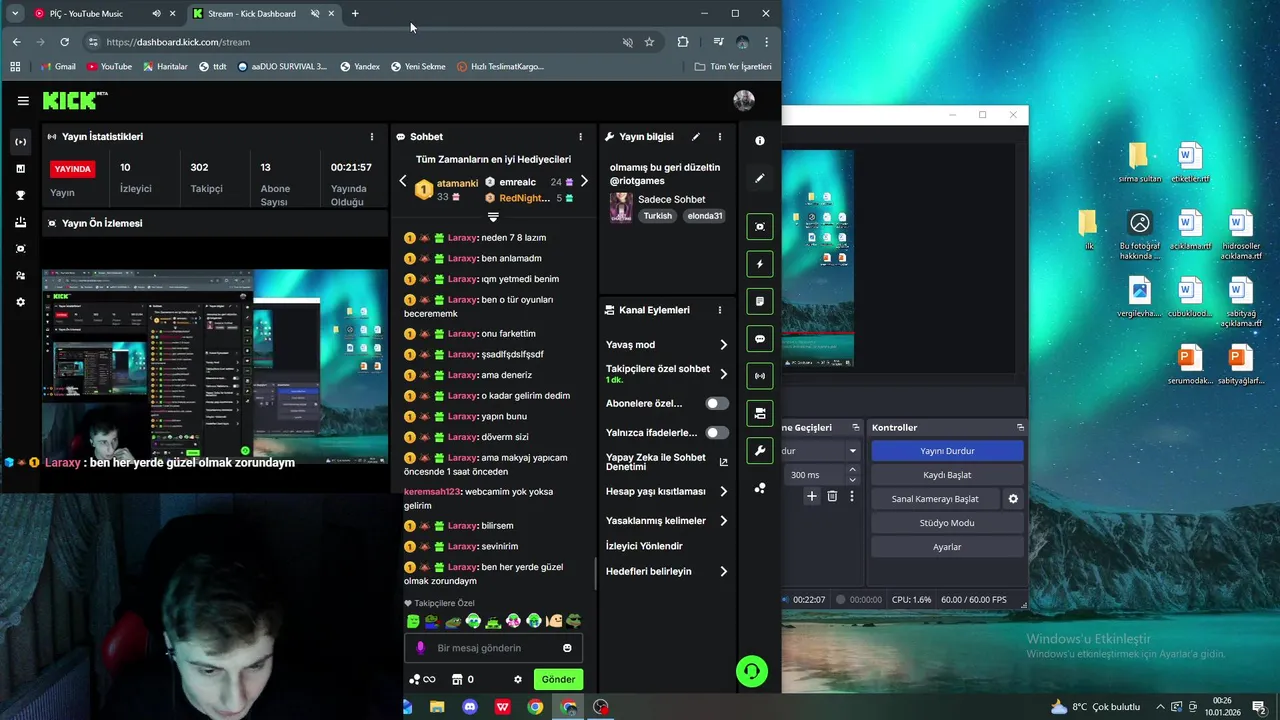Add a scene transition in OBS
1280x720 pixels.
click(812, 496)
